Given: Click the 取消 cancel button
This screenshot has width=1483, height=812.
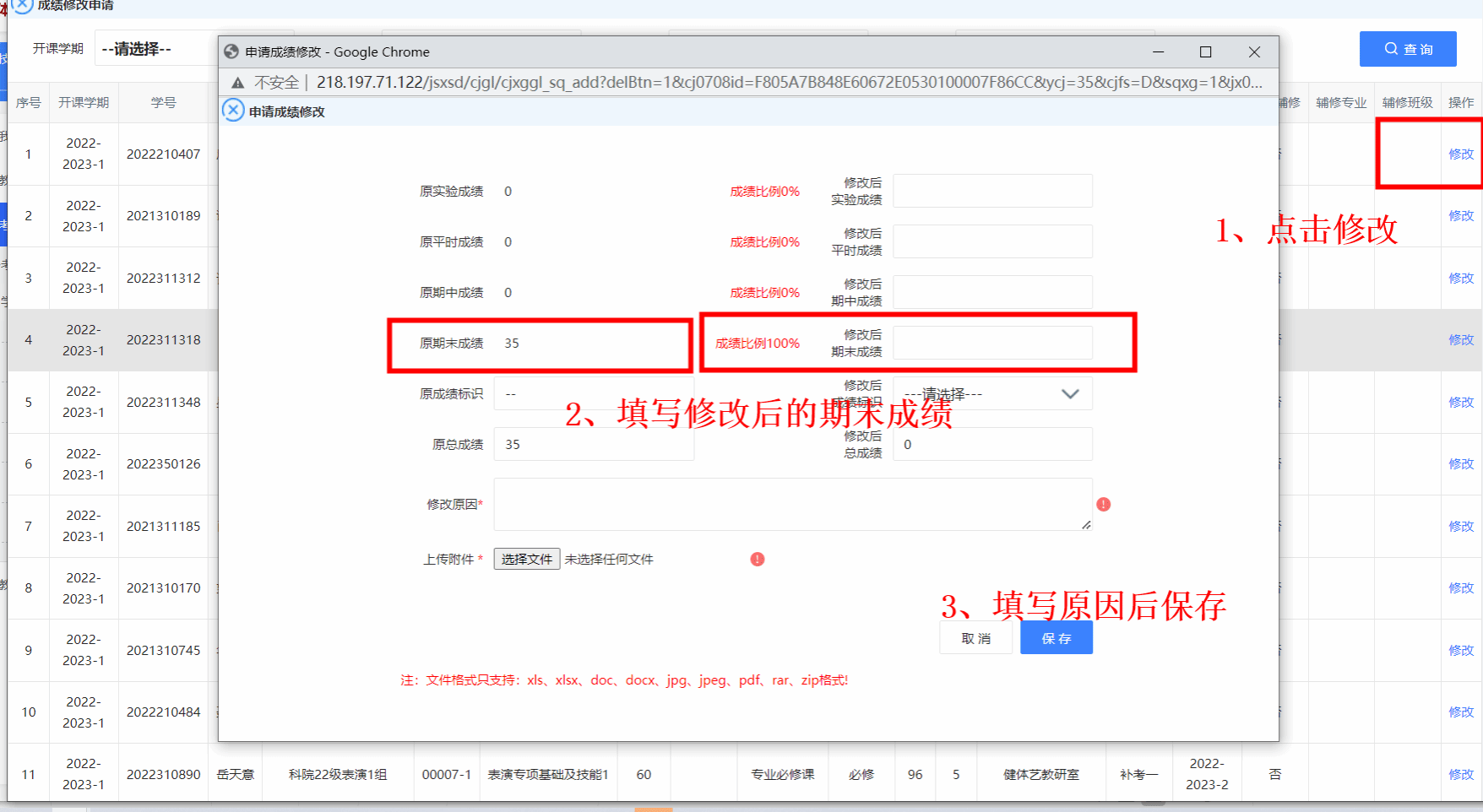Looking at the screenshot, I should click(x=975, y=638).
